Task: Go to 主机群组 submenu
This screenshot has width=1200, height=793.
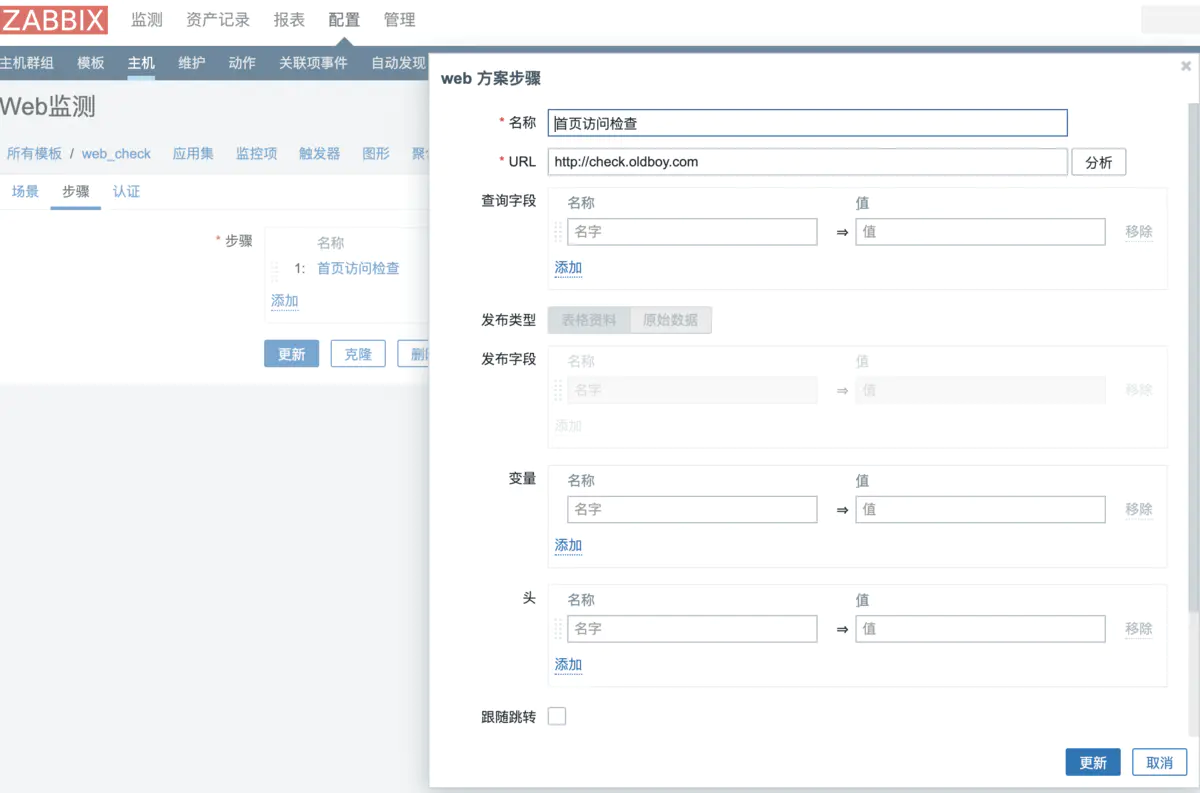Action: tap(27, 62)
